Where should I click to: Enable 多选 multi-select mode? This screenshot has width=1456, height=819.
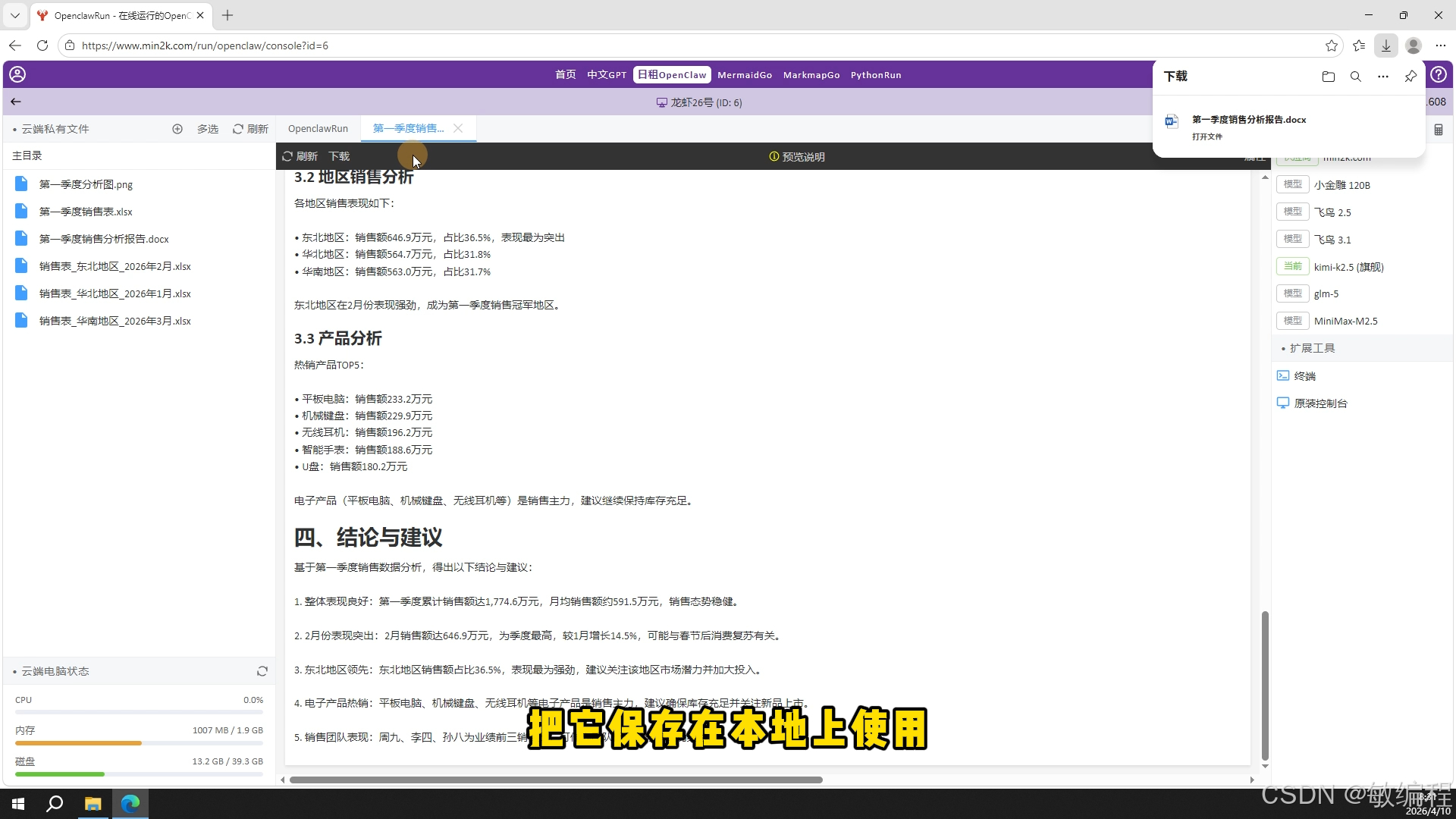[207, 129]
